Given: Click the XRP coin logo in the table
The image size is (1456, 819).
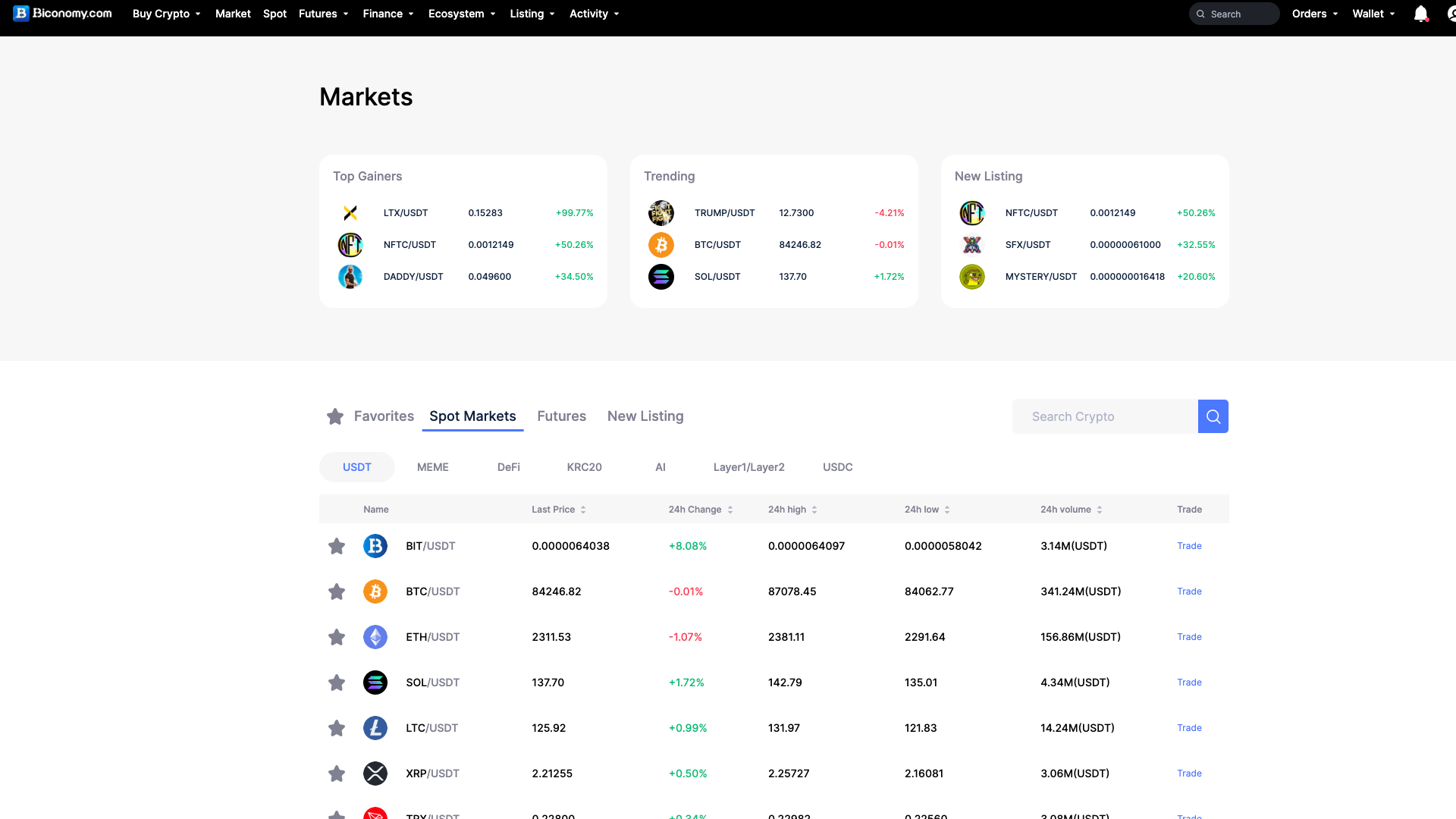Looking at the screenshot, I should (375, 773).
